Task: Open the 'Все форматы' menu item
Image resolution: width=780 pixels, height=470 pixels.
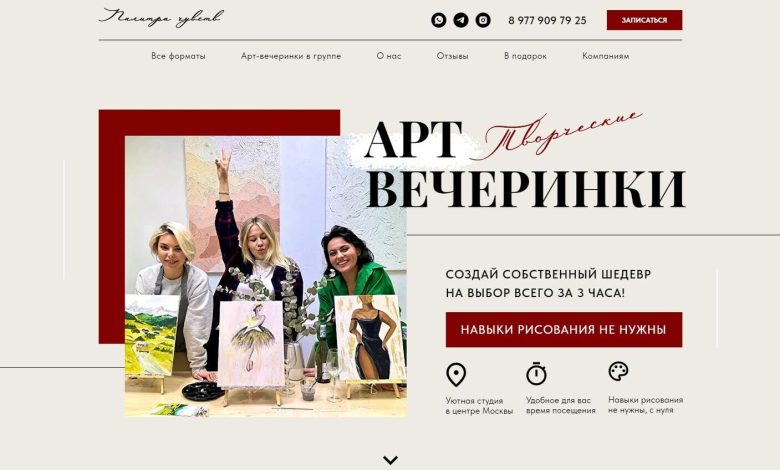Action: click(x=178, y=56)
